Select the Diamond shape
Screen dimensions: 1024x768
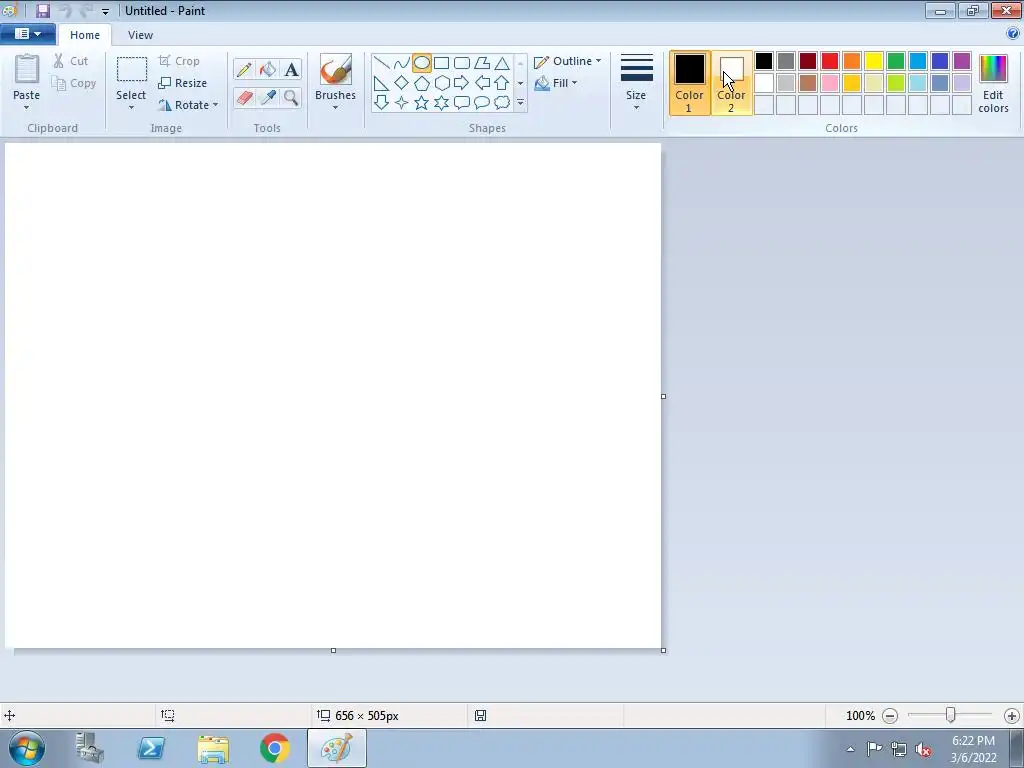[x=402, y=83]
